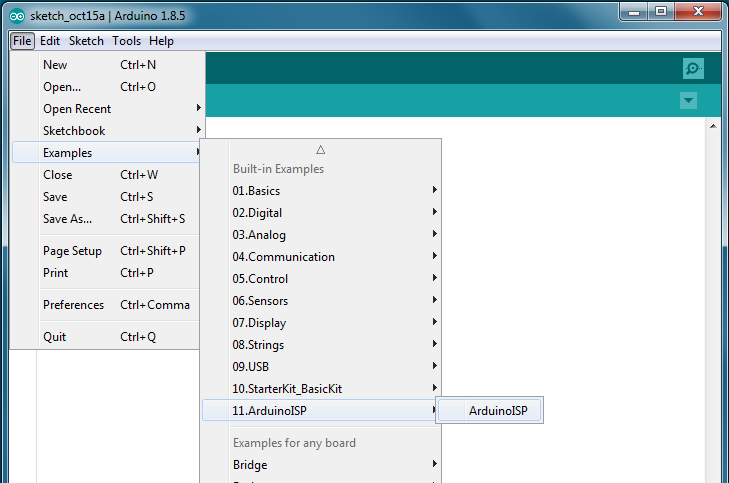Open the Serial Monitor magnifier icon

(693, 68)
